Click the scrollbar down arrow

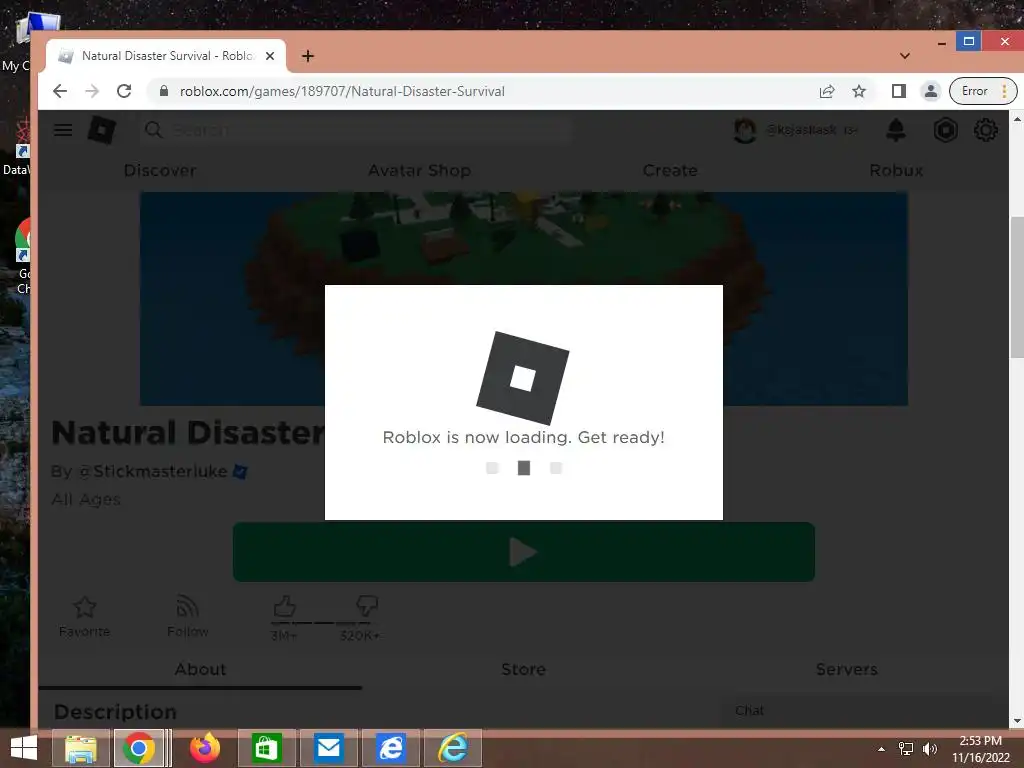pyautogui.click(x=1017, y=721)
